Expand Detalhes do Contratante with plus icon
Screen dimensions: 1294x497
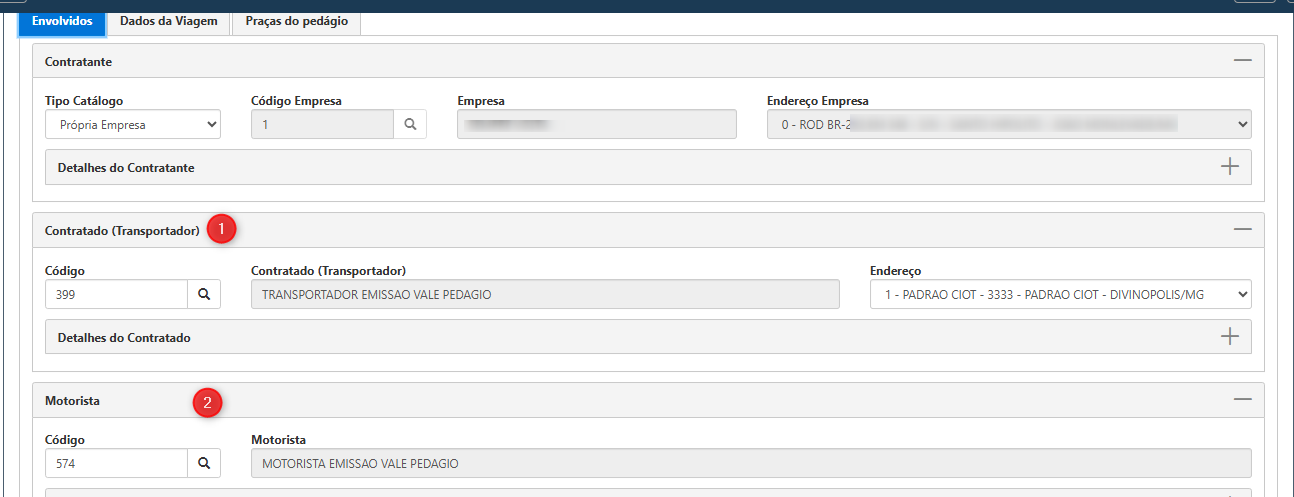click(1230, 167)
